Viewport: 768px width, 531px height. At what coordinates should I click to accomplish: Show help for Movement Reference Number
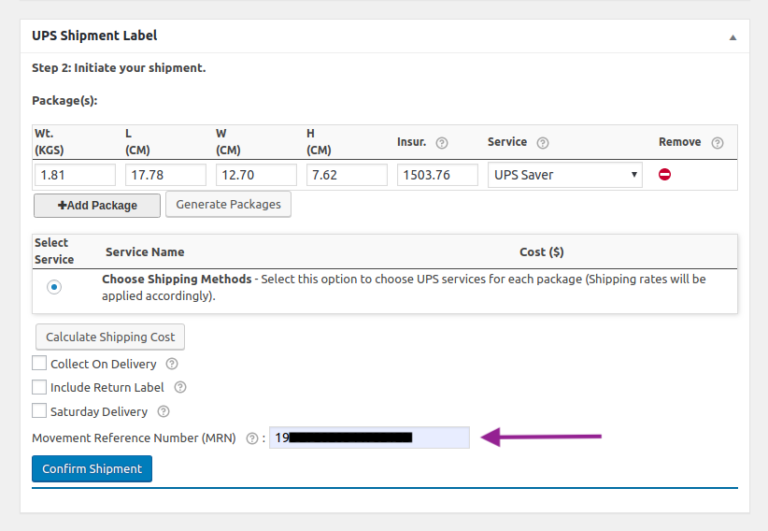tap(252, 438)
